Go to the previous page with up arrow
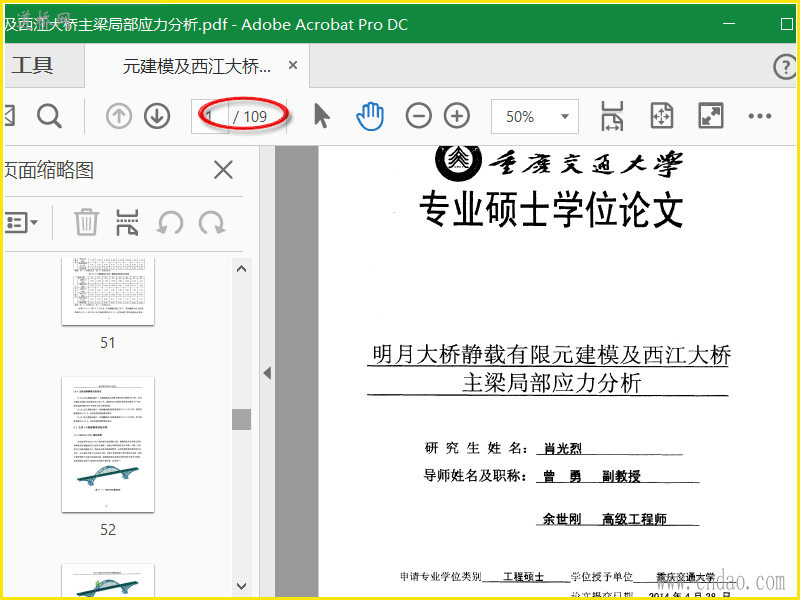 point(119,116)
